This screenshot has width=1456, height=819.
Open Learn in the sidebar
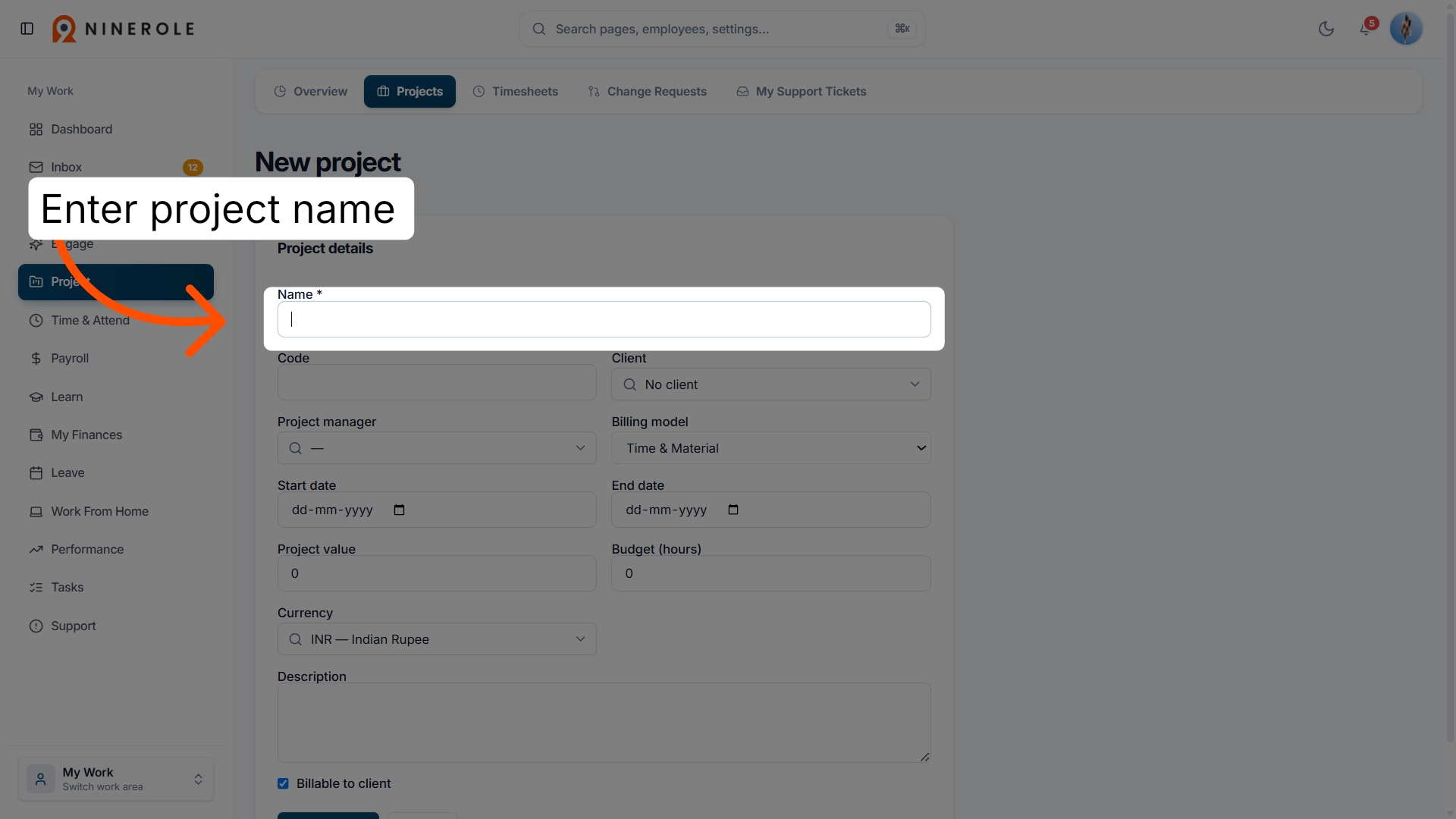click(116, 397)
